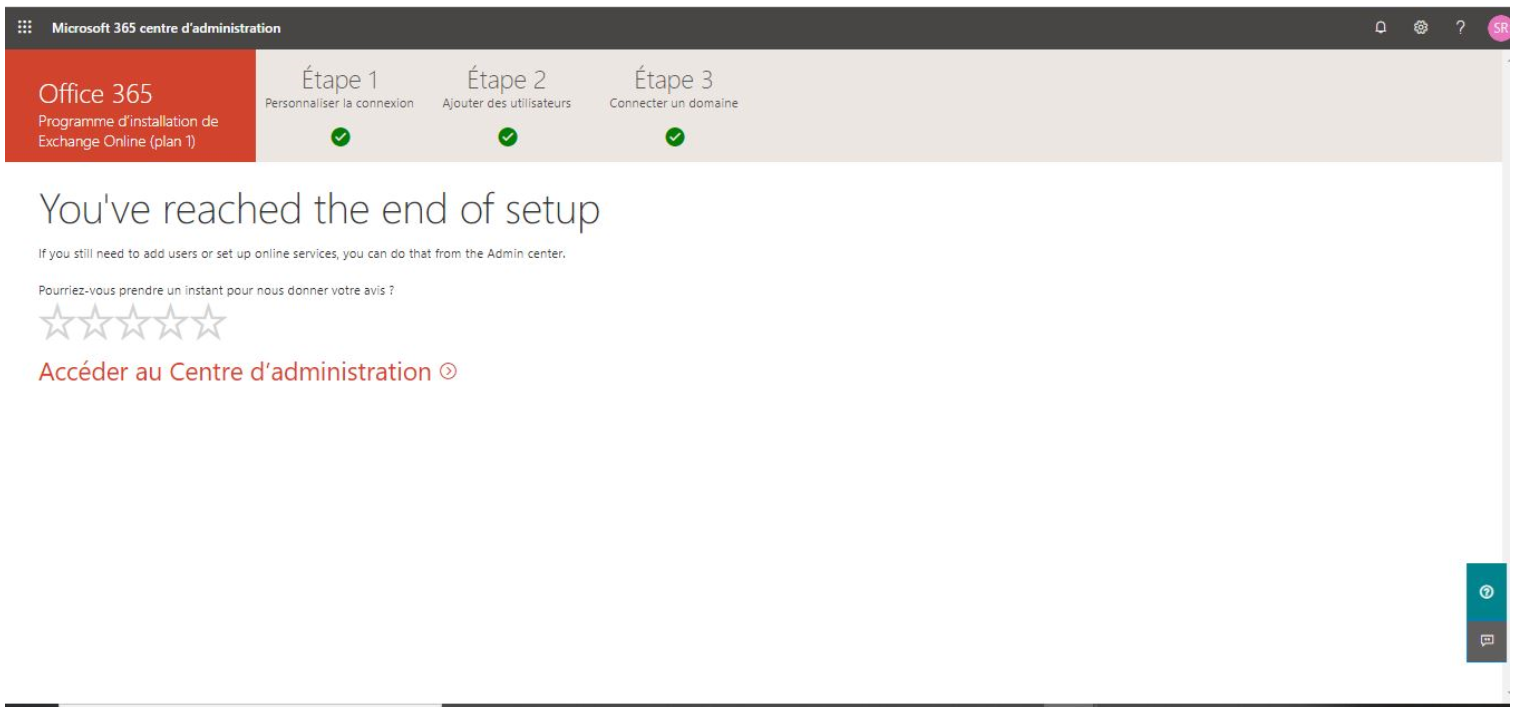This screenshot has height=715, width=1517.
Task: Open the SR account avatar
Action: point(1498,28)
